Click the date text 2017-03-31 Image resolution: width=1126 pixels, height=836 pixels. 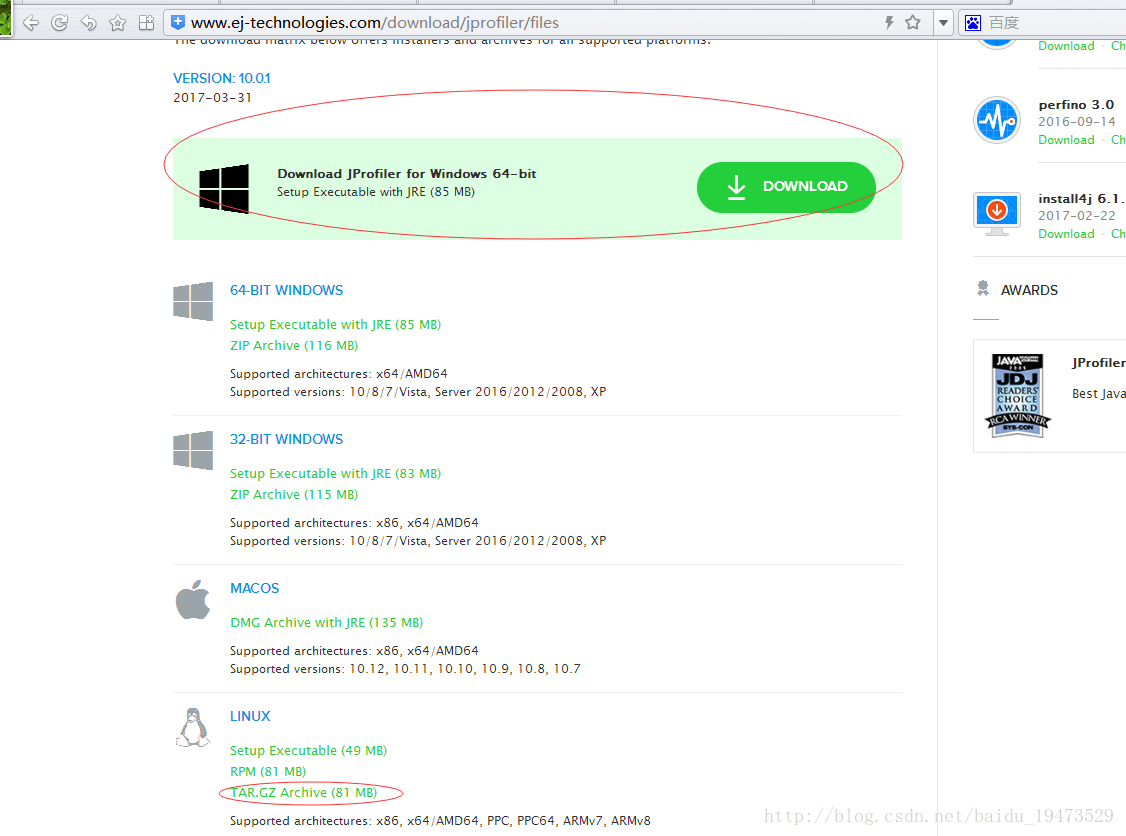pos(213,98)
